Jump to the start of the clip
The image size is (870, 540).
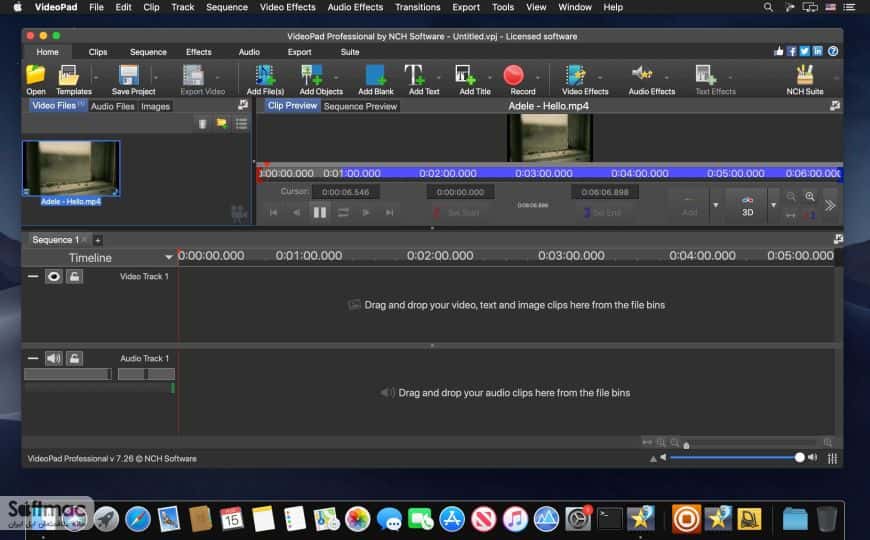[x=273, y=213]
